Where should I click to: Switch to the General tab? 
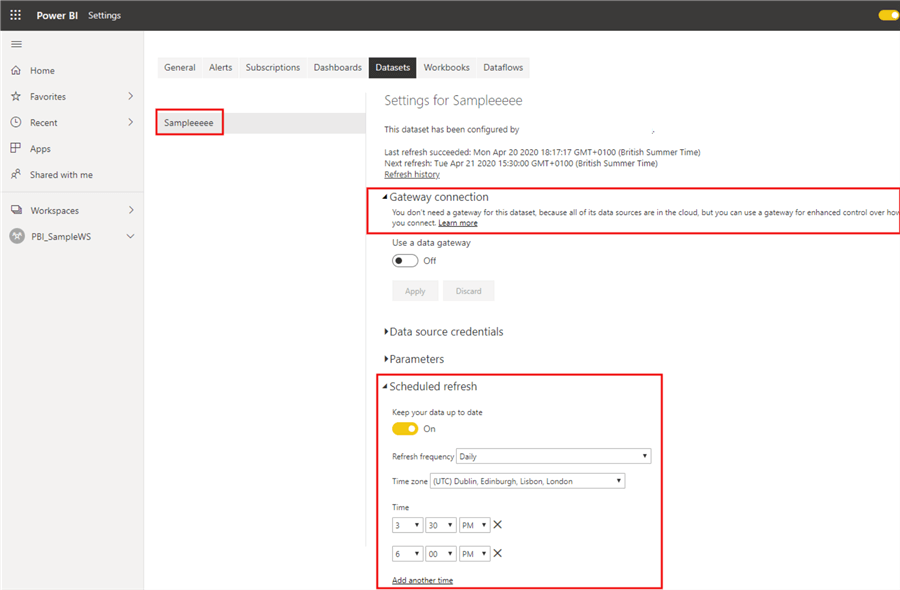(x=180, y=67)
